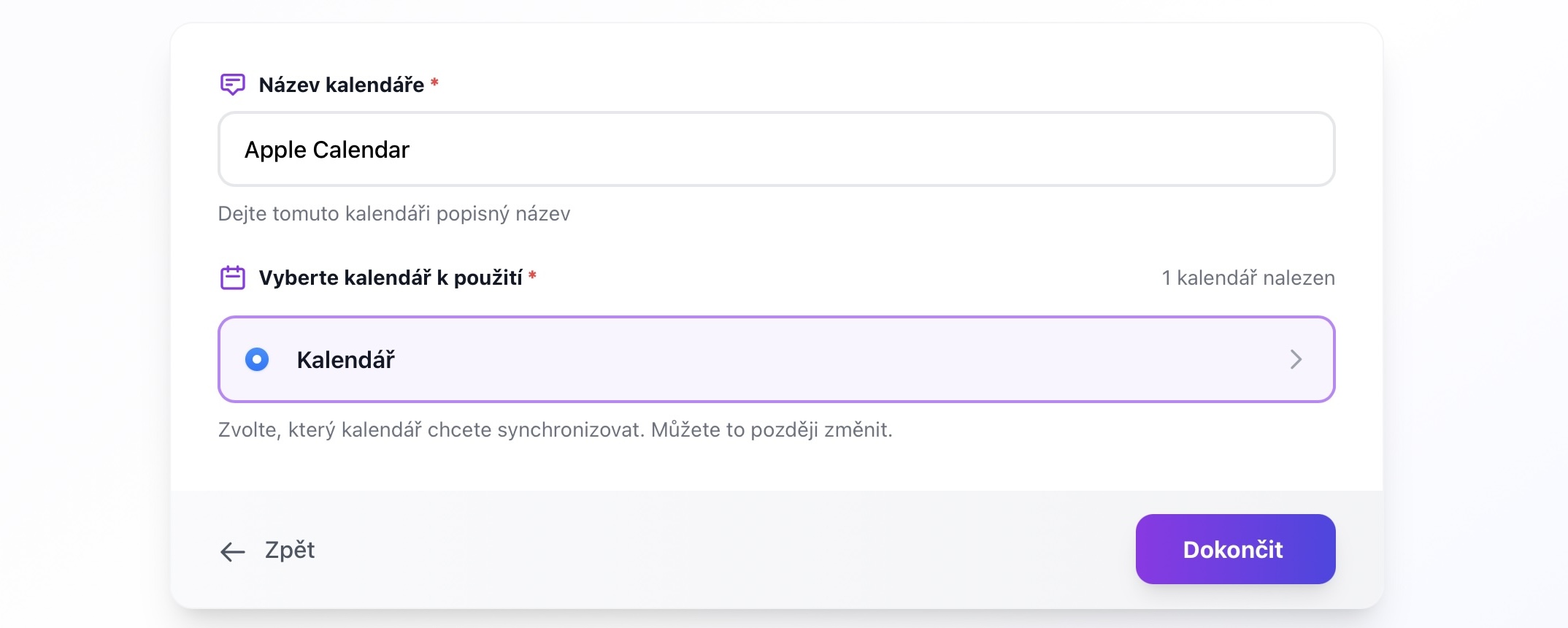Click the '1 kalendář nalezen' count text

coord(1248,278)
